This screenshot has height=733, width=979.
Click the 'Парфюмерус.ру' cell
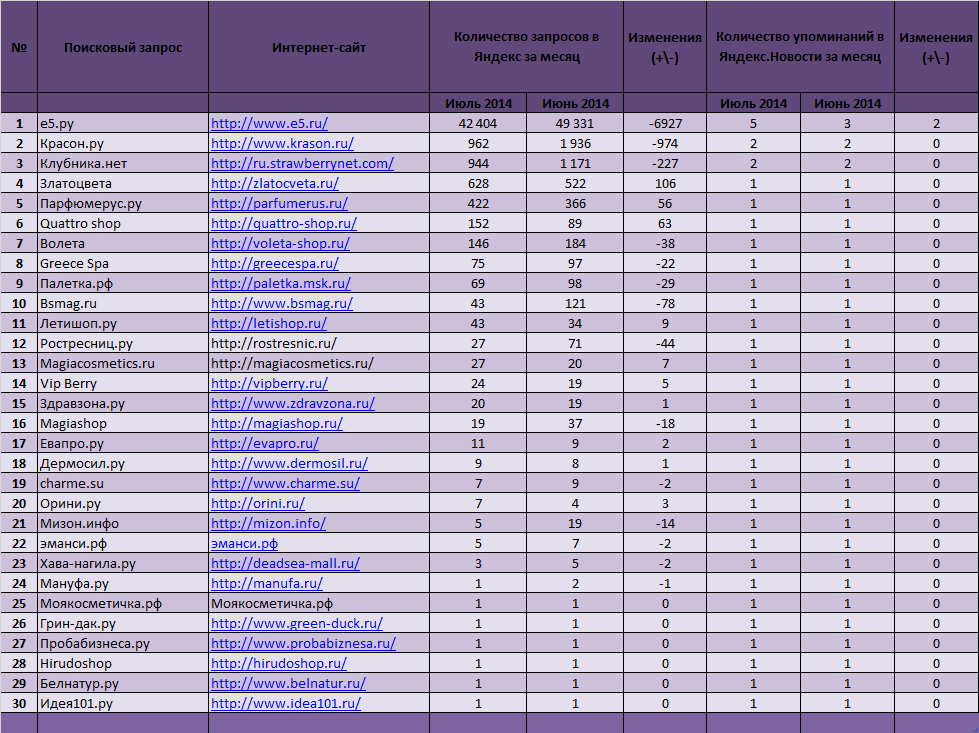pyautogui.click(x=123, y=204)
